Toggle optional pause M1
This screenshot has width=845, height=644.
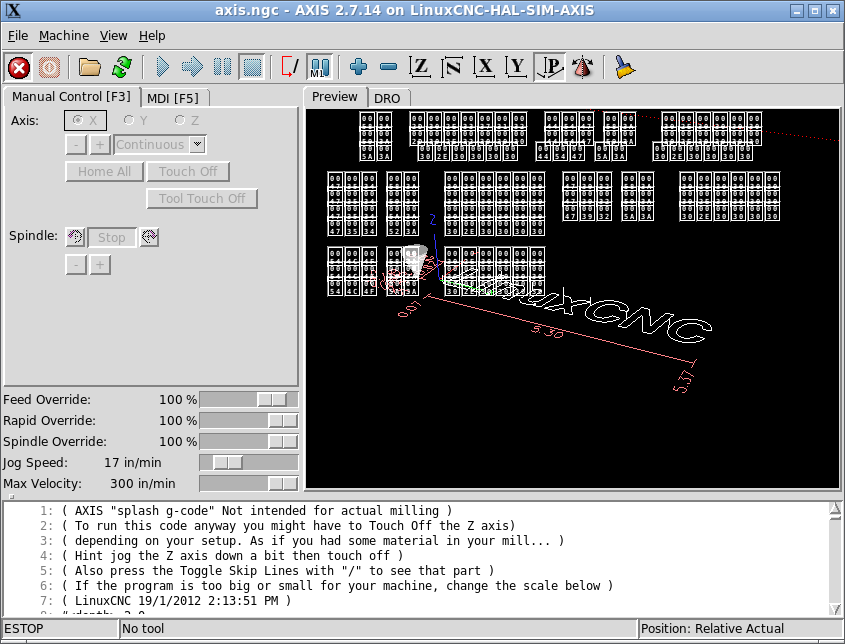click(320, 67)
